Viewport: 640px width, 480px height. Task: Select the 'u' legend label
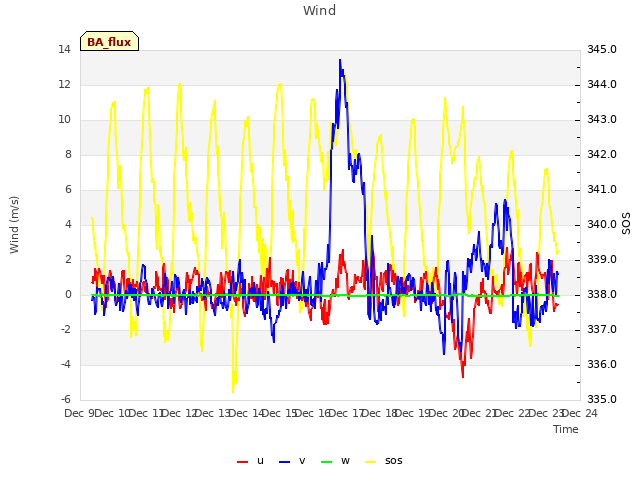pyautogui.click(x=260, y=461)
